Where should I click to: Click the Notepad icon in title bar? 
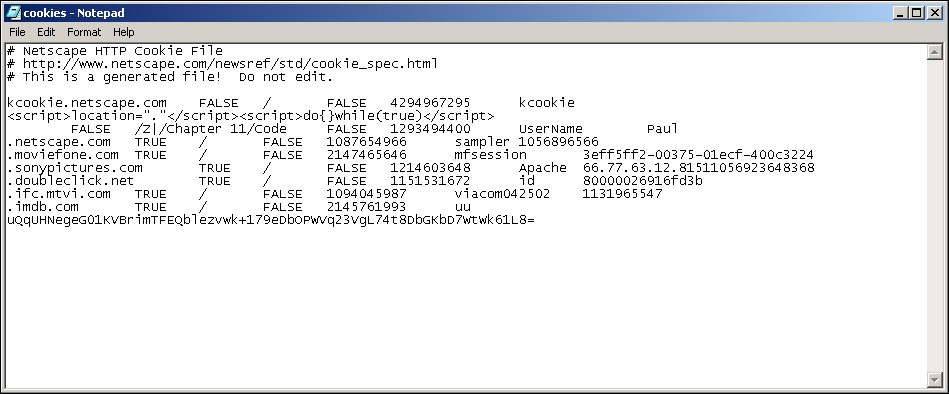pos(12,12)
